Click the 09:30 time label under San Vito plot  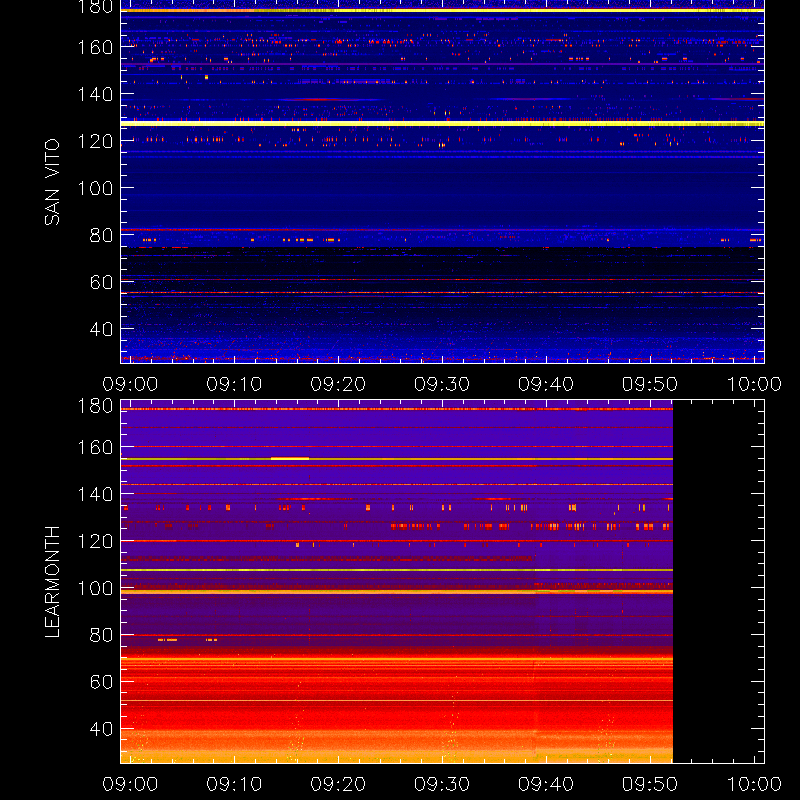click(442, 384)
